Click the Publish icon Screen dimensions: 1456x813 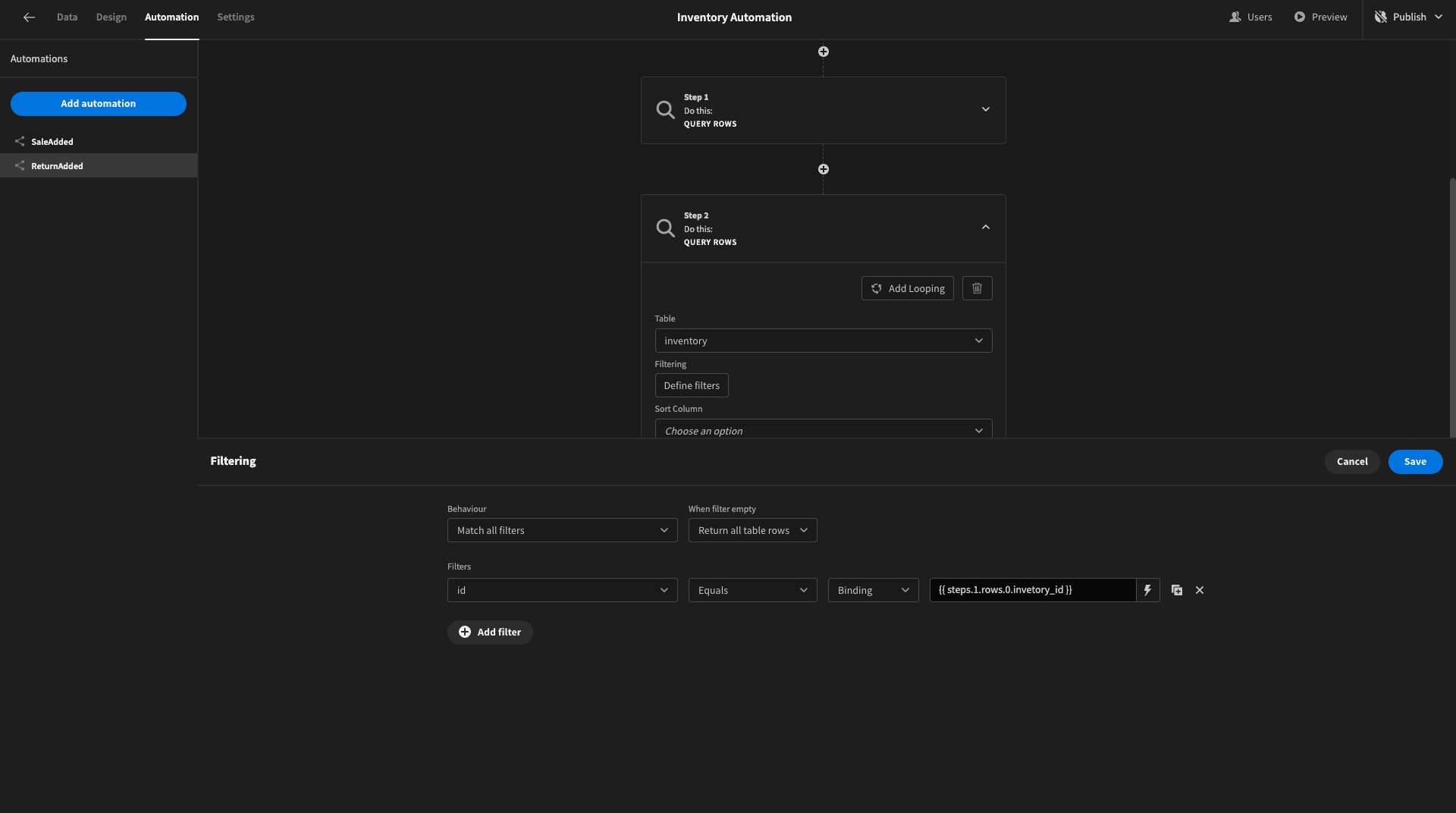coord(1380,17)
